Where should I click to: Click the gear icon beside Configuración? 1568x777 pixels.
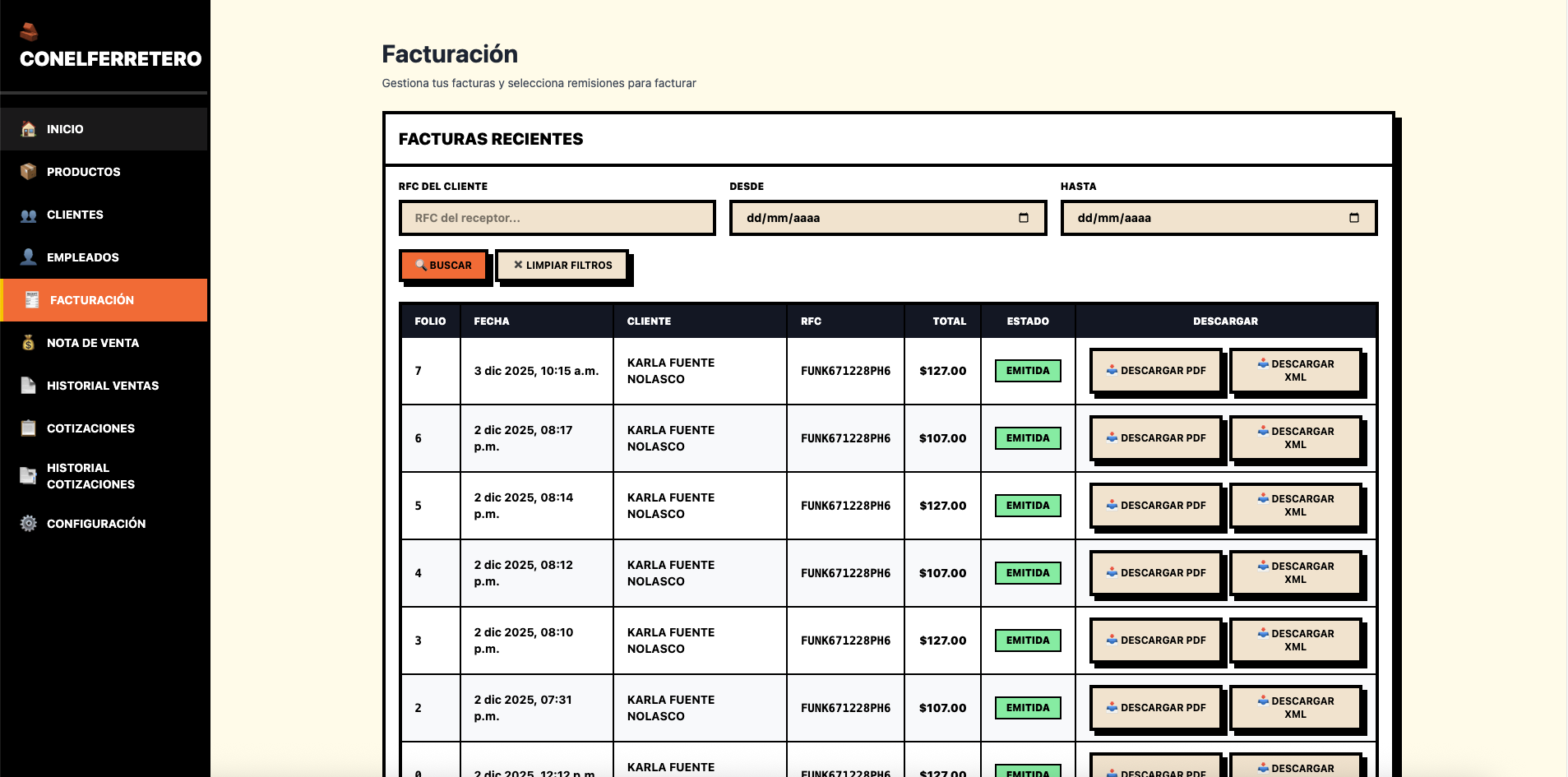pos(29,524)
